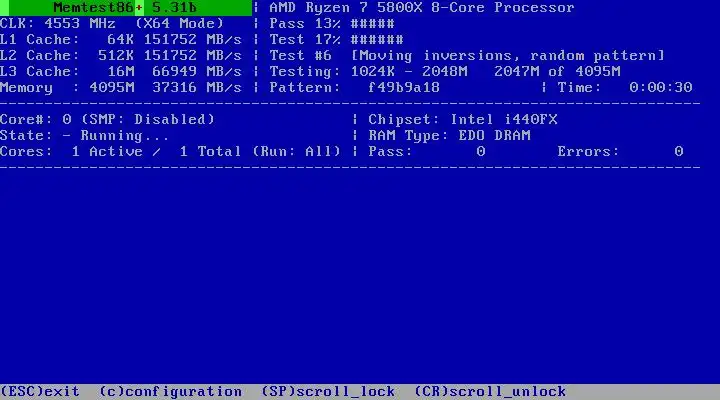Image resolution: width=720 pixels, height=400 pixels.
Task: Click the Test #6 label
Action: click(300, 56)
